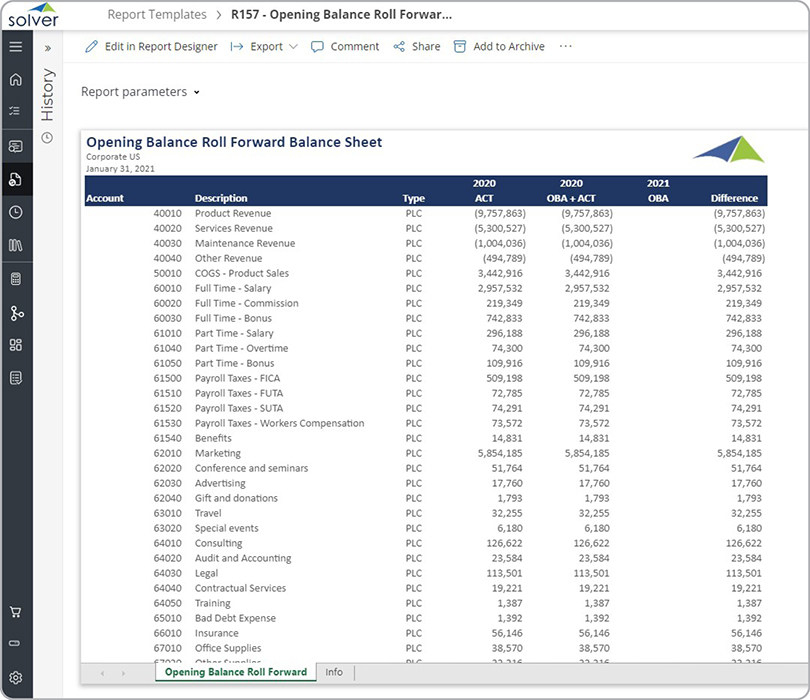Click the Account column header

tap(105, 198)
